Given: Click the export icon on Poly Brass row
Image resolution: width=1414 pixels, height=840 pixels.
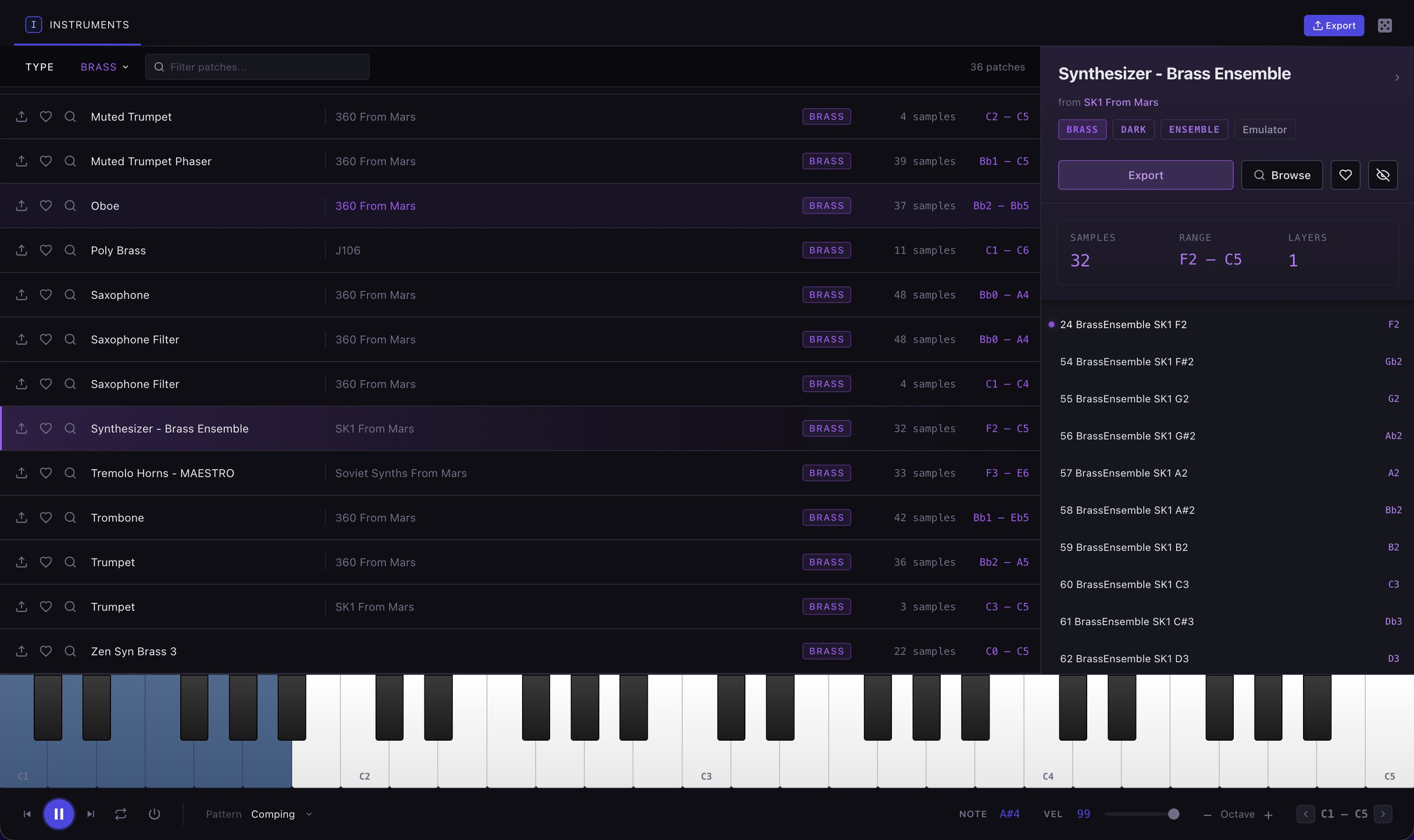Looking at the screenshot, I should (x=22, y=250).
